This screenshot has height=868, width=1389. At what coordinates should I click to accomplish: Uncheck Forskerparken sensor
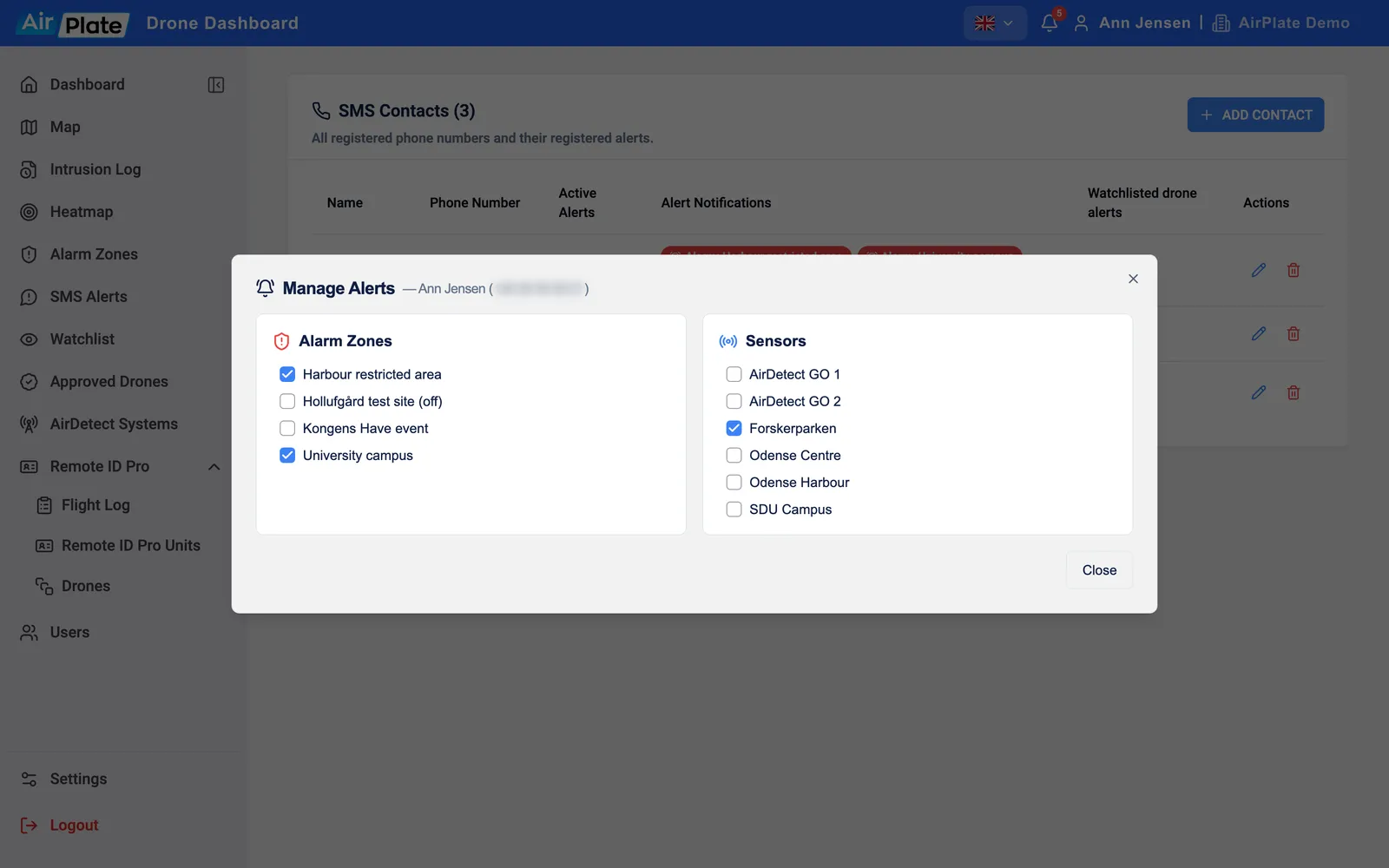click(734, 428)
